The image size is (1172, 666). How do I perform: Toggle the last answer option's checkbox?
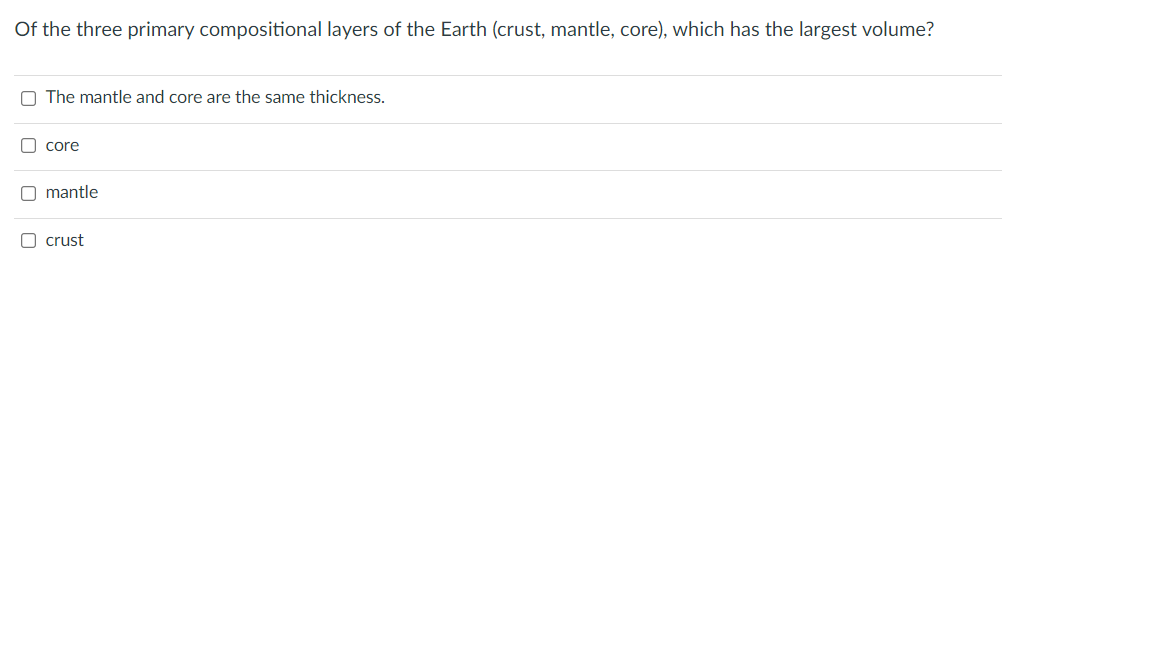click(x=28, y=240)
